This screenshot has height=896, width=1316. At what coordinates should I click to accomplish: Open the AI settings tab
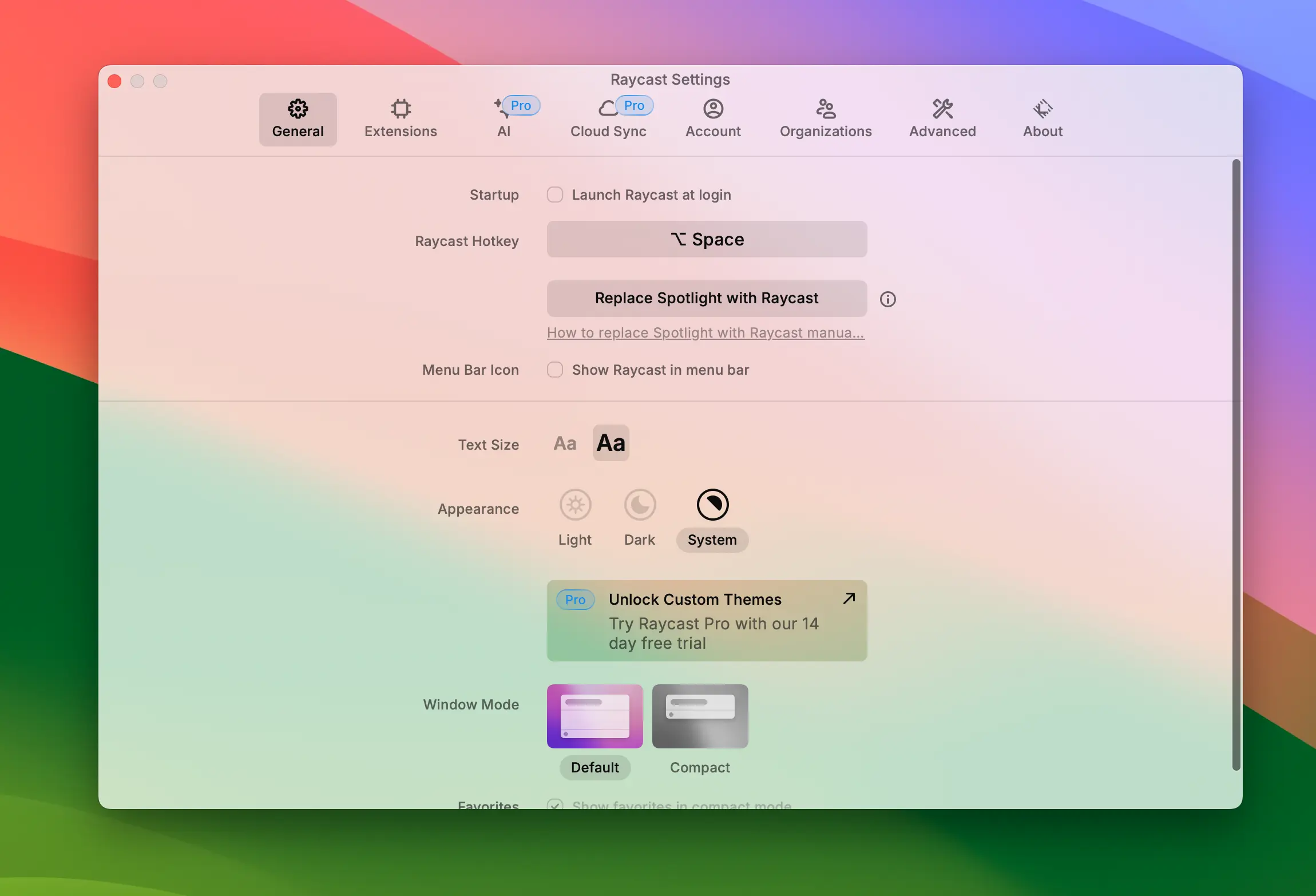pos(504,119)
